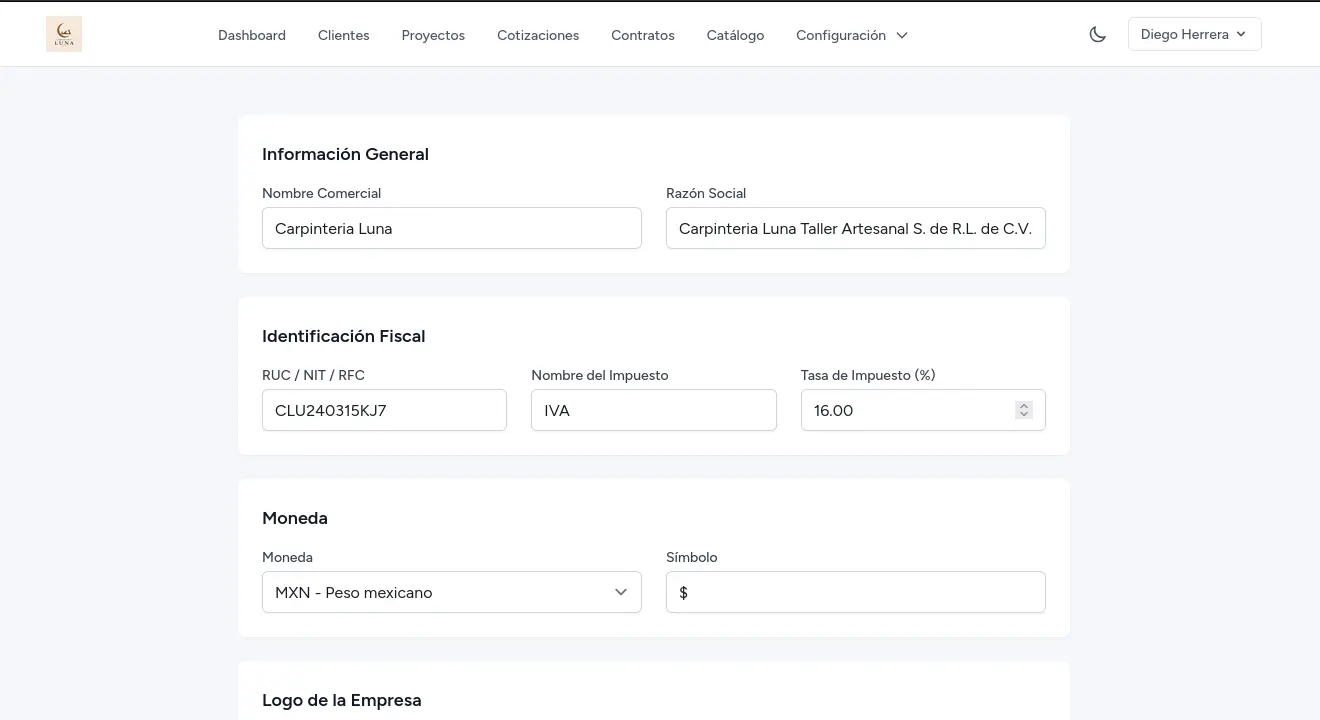Screen dimensions: 1320x720
Task: Click the Moneda section heading
Action: pyautogui.click(x=295, y=518)
